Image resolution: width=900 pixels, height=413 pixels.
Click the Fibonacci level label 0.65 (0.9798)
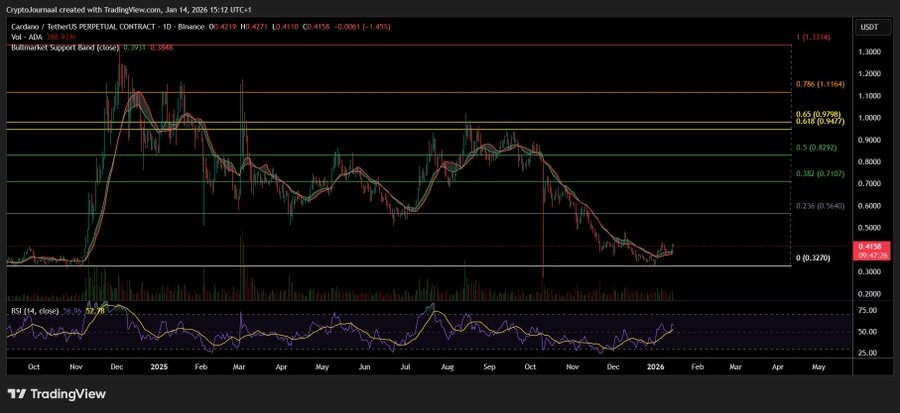pos(820,115)
